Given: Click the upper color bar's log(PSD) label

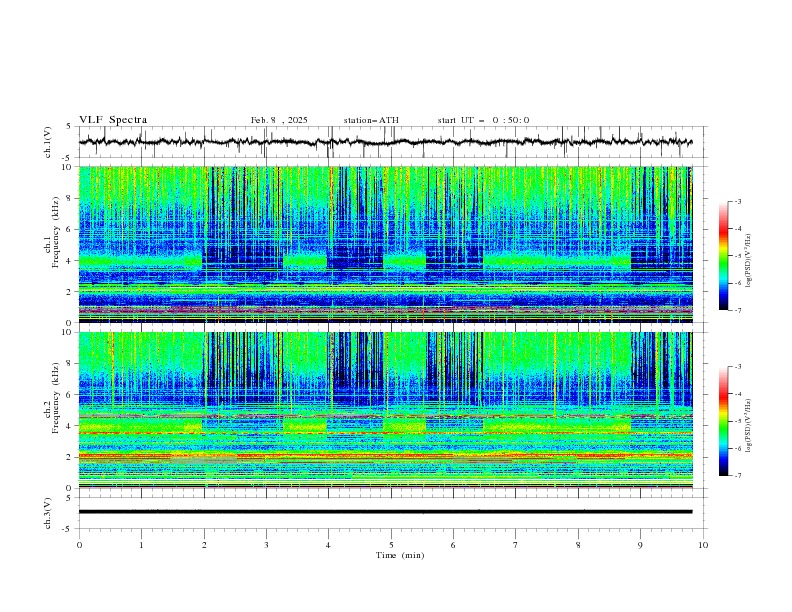Looking at the screenshot, I should click(749, 261).
